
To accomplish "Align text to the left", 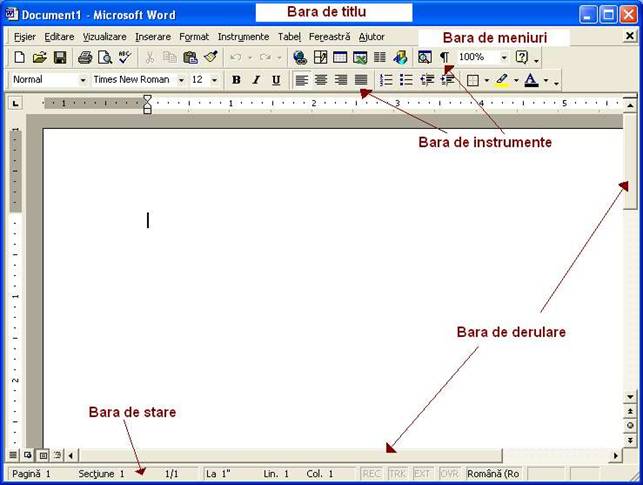I will pos(301,80).
